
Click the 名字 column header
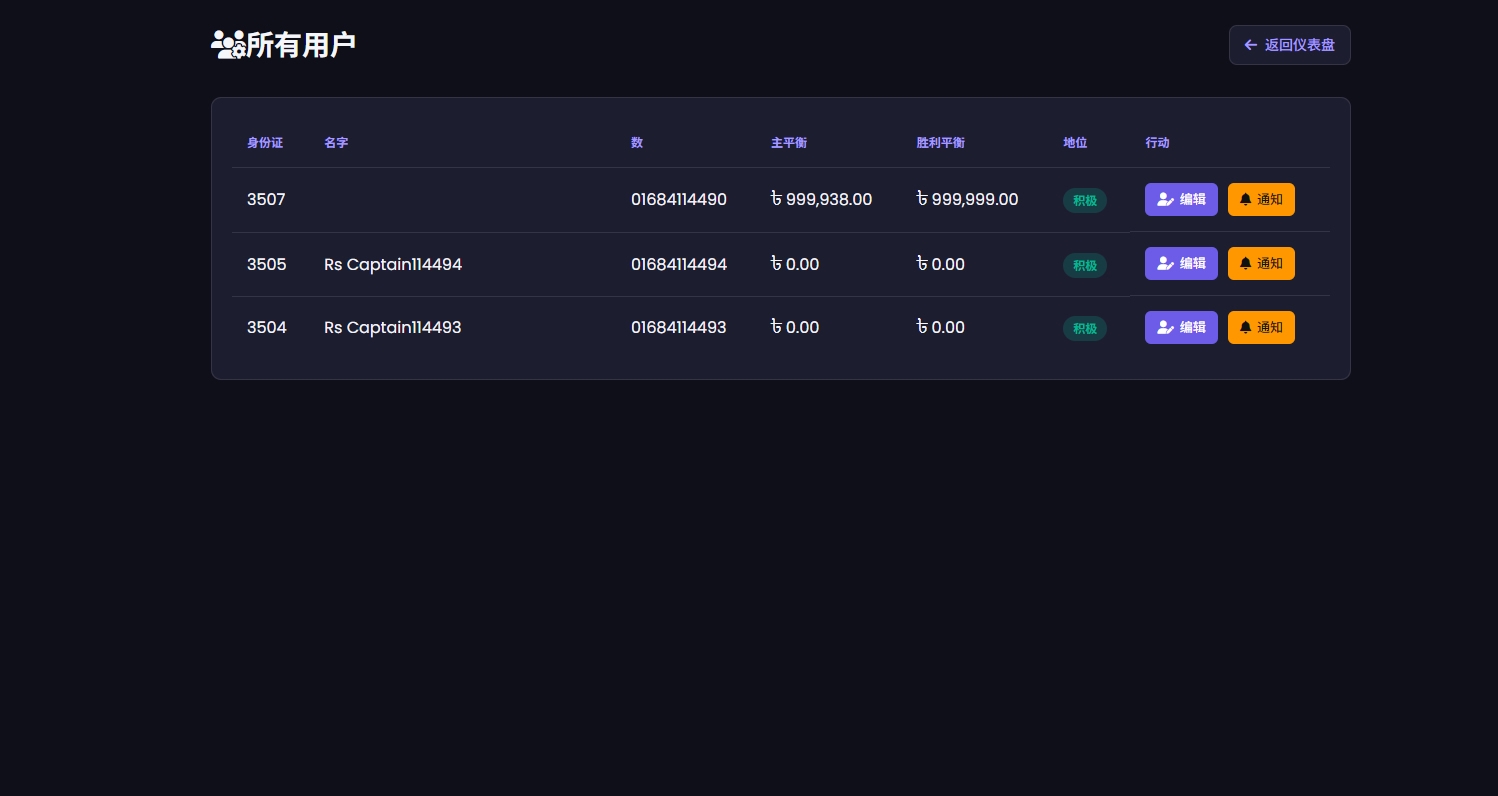[336, 143]
